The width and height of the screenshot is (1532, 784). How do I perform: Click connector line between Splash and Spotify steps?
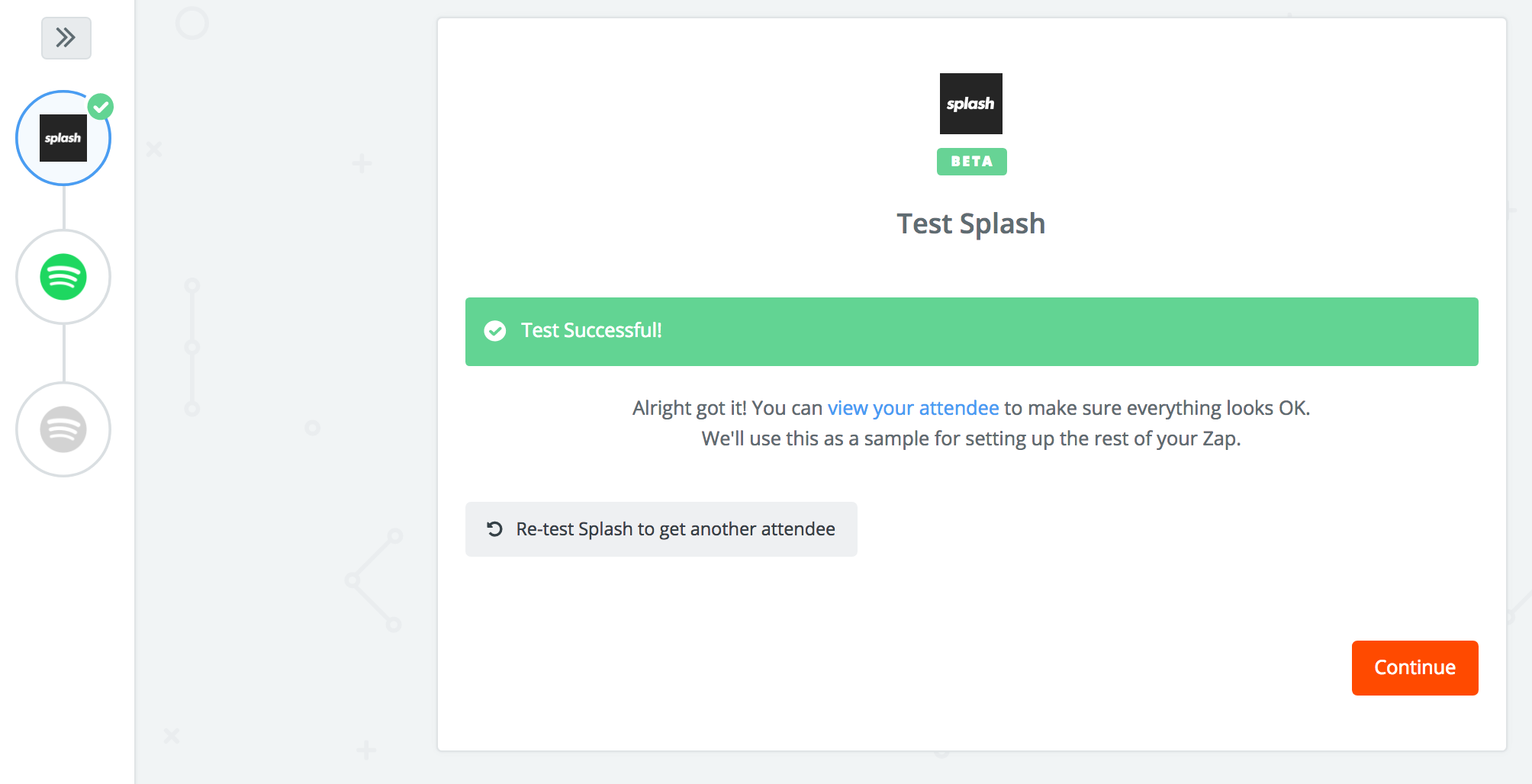[64, 207]
